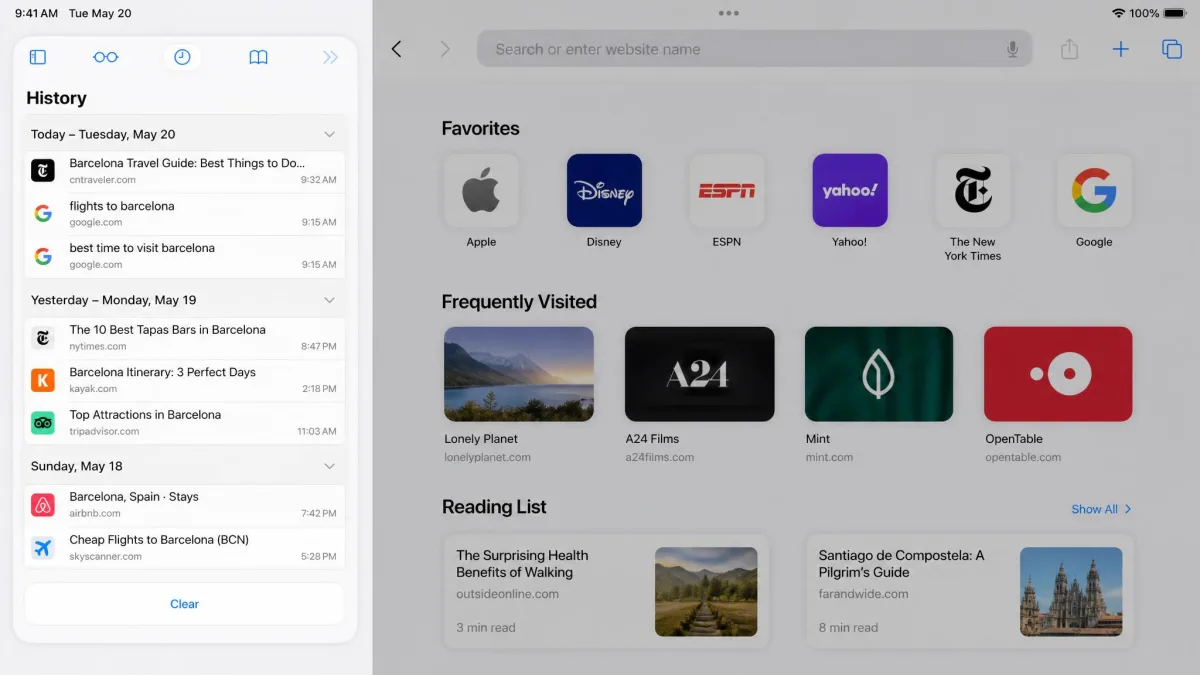This screenshot has width=1200, height=675.
Task: Tap the 9:41 AM clock in status bar
Action: coord(36,14)
